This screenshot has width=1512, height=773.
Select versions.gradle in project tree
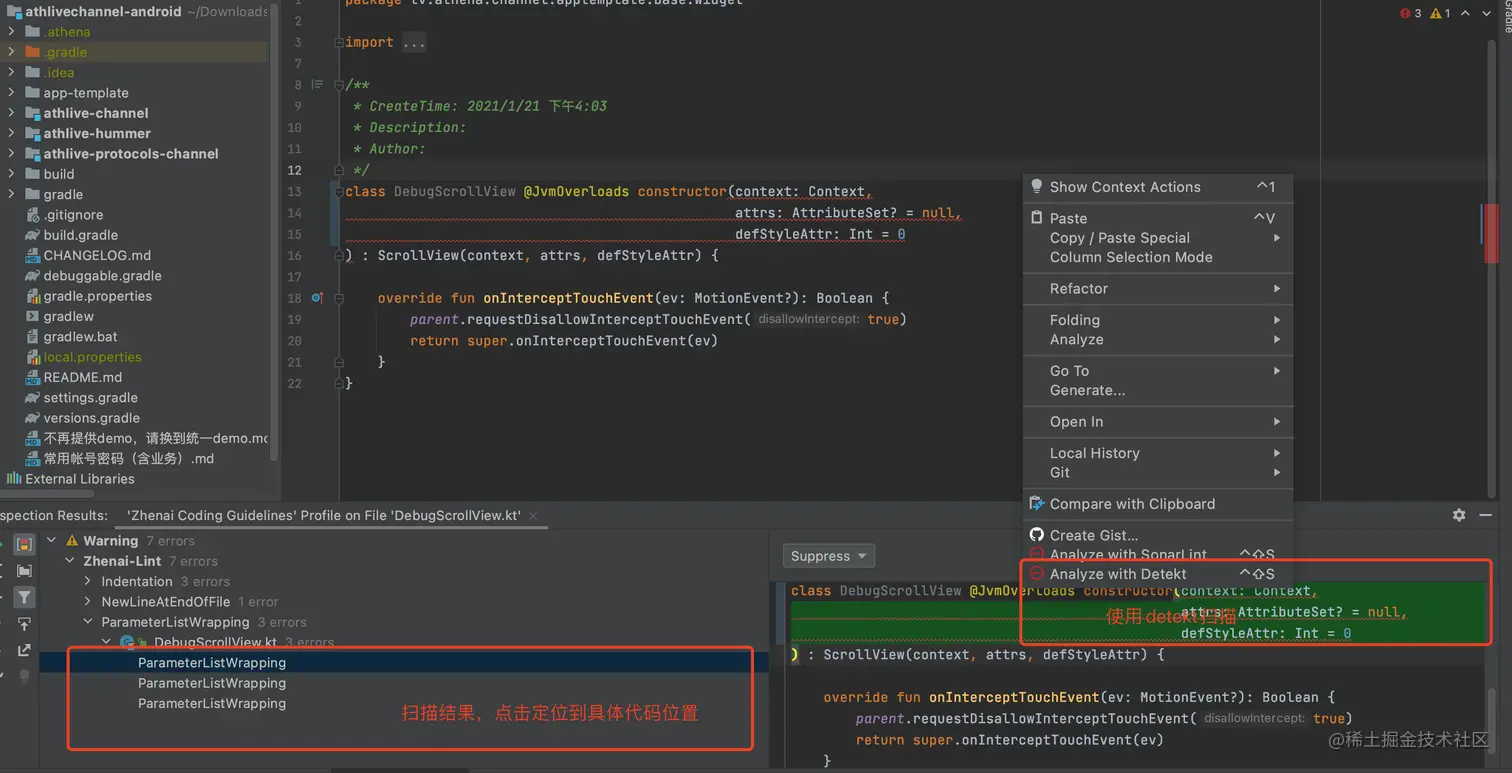point(91,418)
